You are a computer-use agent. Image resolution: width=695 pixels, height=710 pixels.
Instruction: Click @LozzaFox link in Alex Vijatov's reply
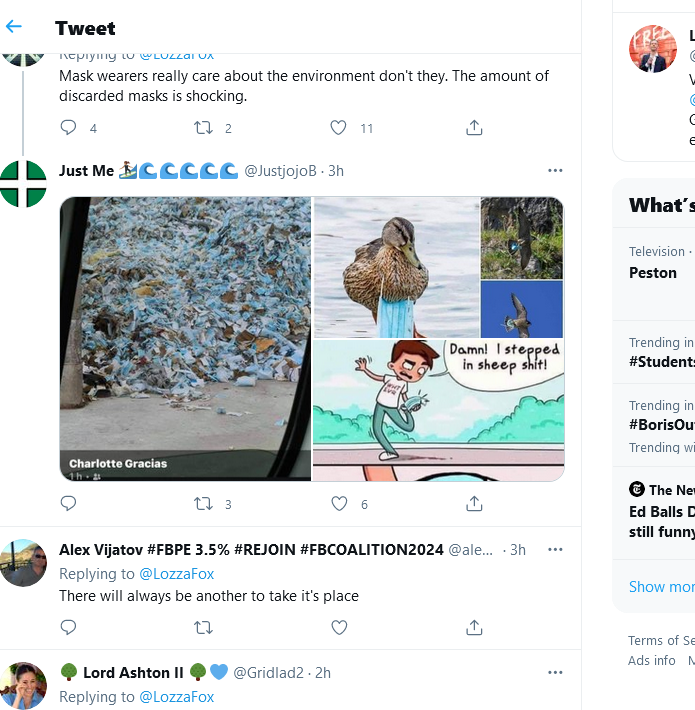click(176, 574)
